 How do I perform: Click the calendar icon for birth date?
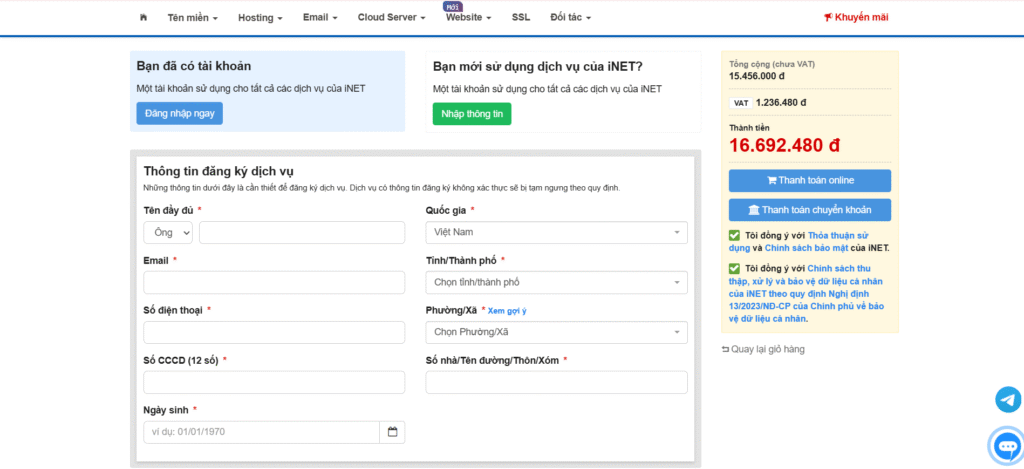coord(392,432)
